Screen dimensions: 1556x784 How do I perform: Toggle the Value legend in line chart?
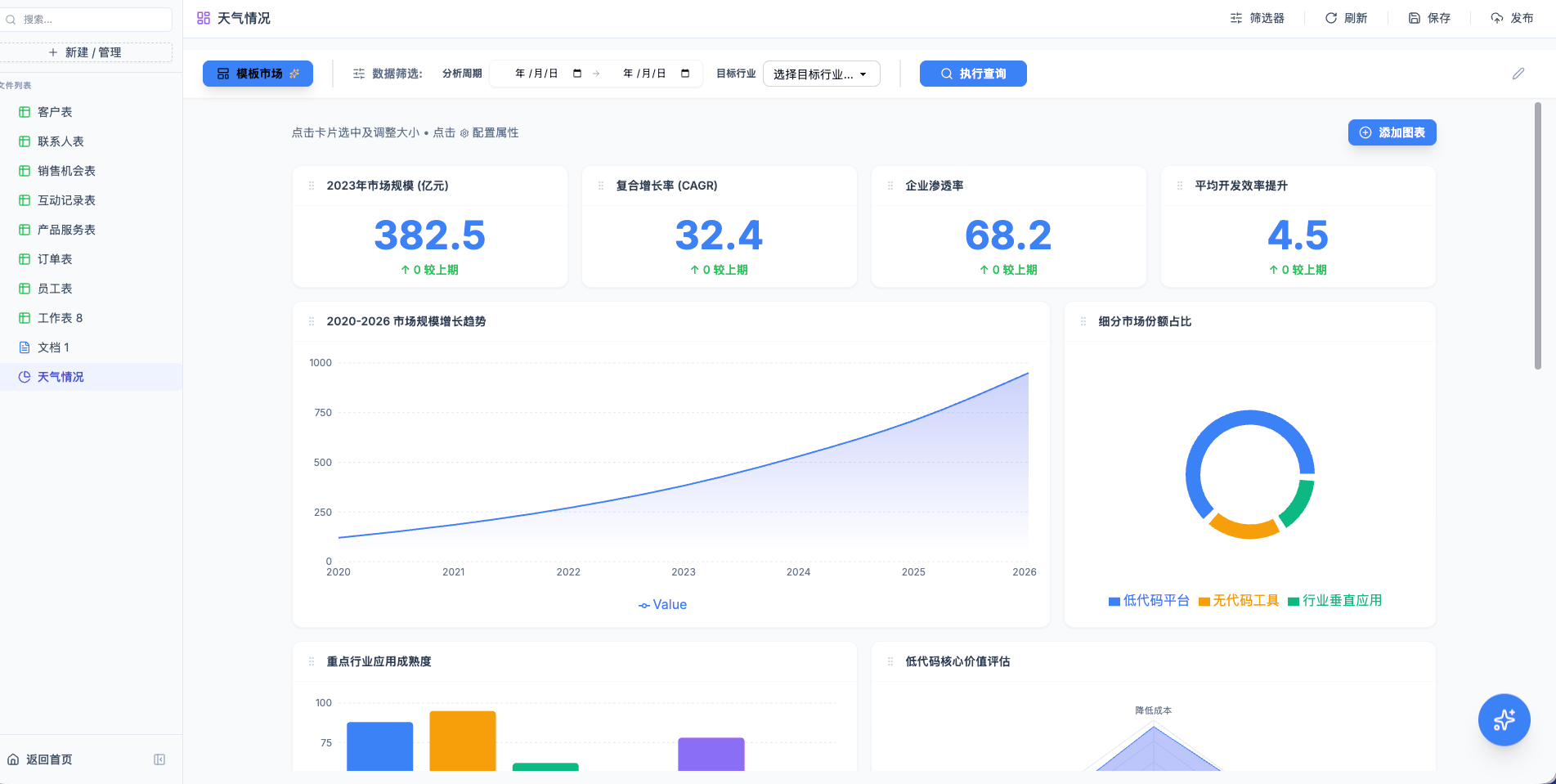pos(662,605)
